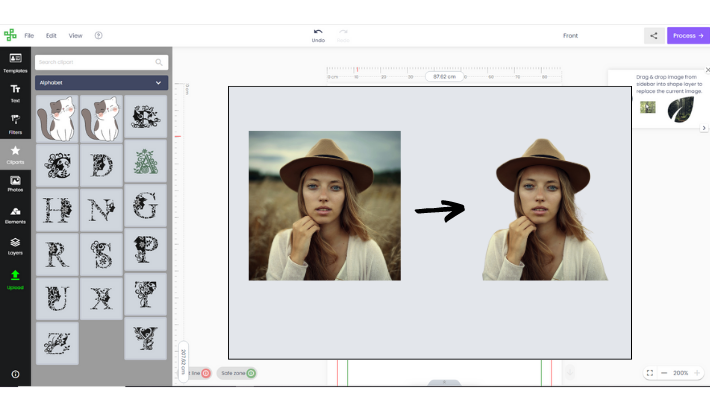
Task: Open the View menu
Action: click(75, 35)
